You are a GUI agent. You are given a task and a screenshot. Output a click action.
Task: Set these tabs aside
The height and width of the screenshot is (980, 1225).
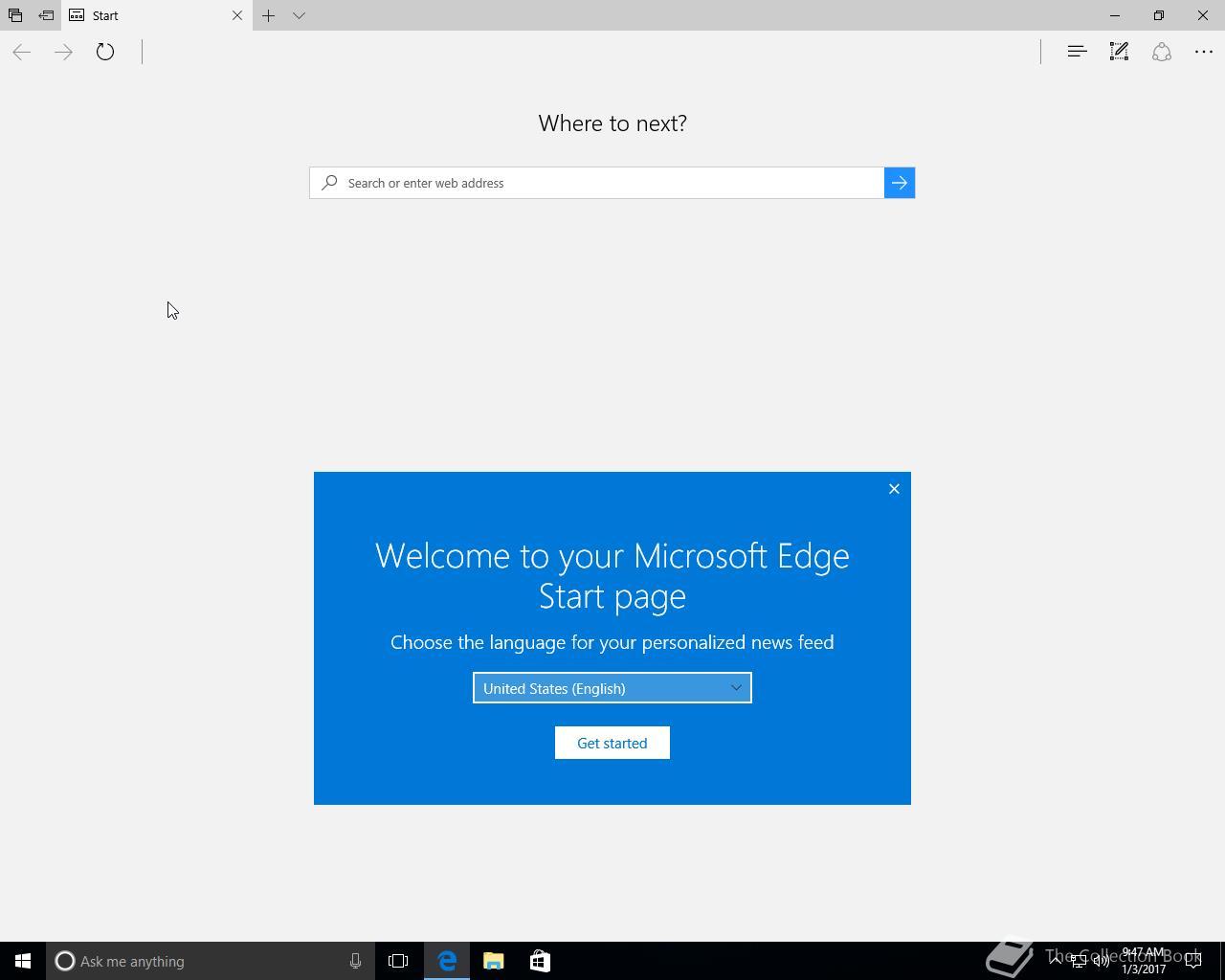[x=46, y=15]
